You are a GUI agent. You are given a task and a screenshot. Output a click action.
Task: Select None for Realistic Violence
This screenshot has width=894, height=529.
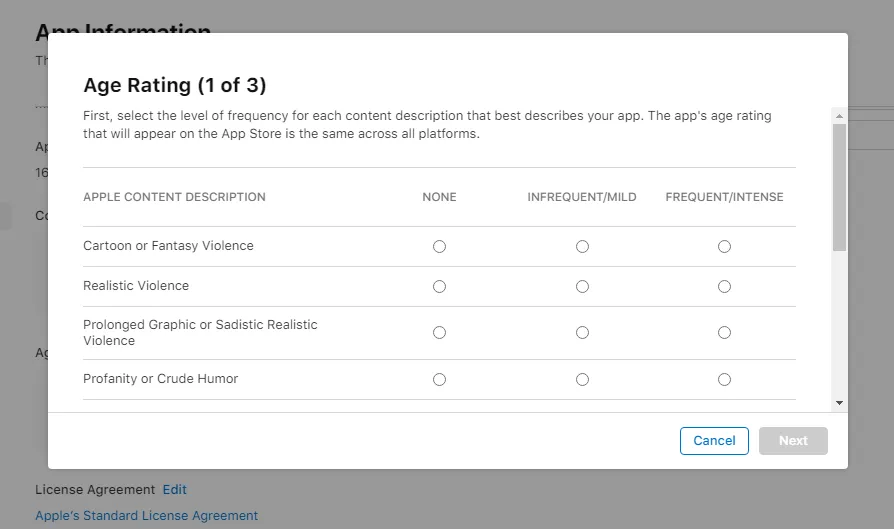click(439, 286)
